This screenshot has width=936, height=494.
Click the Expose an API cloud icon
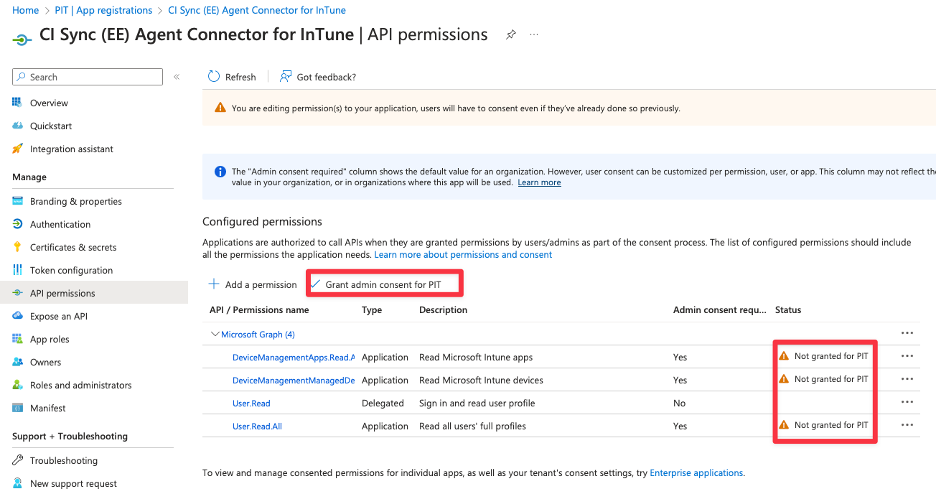[x=17, y=316]
